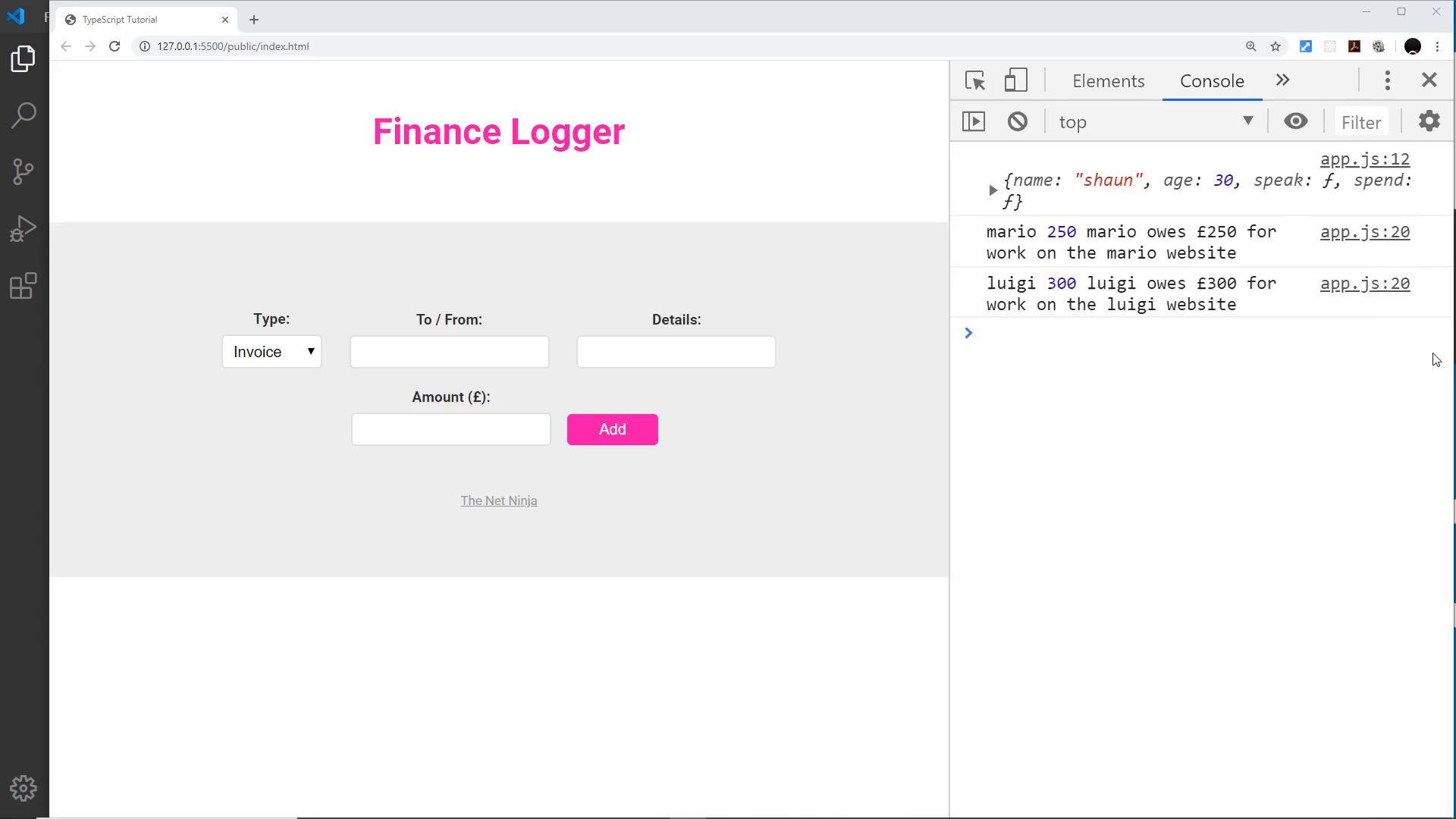Close the DevTools panel
The width and height of the screenshot is (1456, 819).
(x=1429, y=80)
